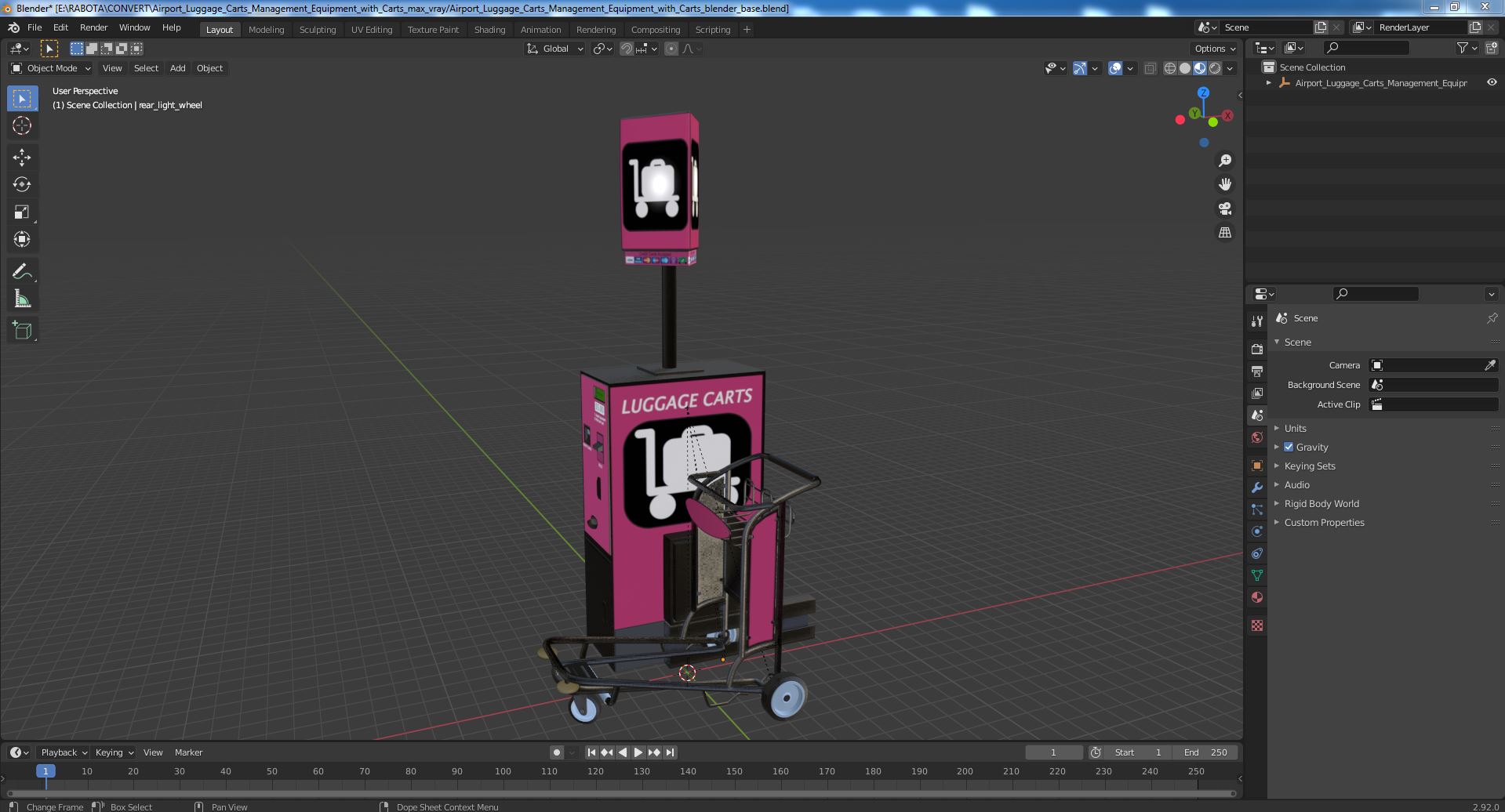Open the Playback popover
This screenshot has width=1505, height=812.
click(64, 752)
